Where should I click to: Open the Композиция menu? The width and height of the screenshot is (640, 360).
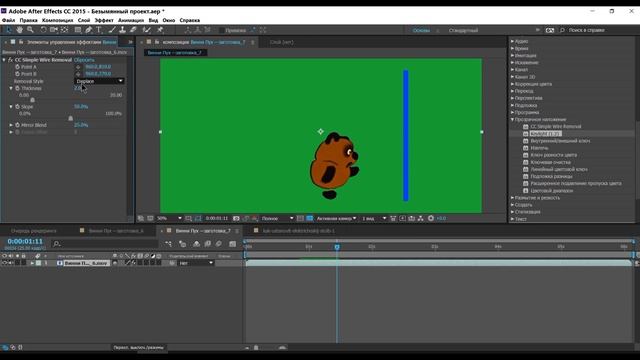pos(58,20)
